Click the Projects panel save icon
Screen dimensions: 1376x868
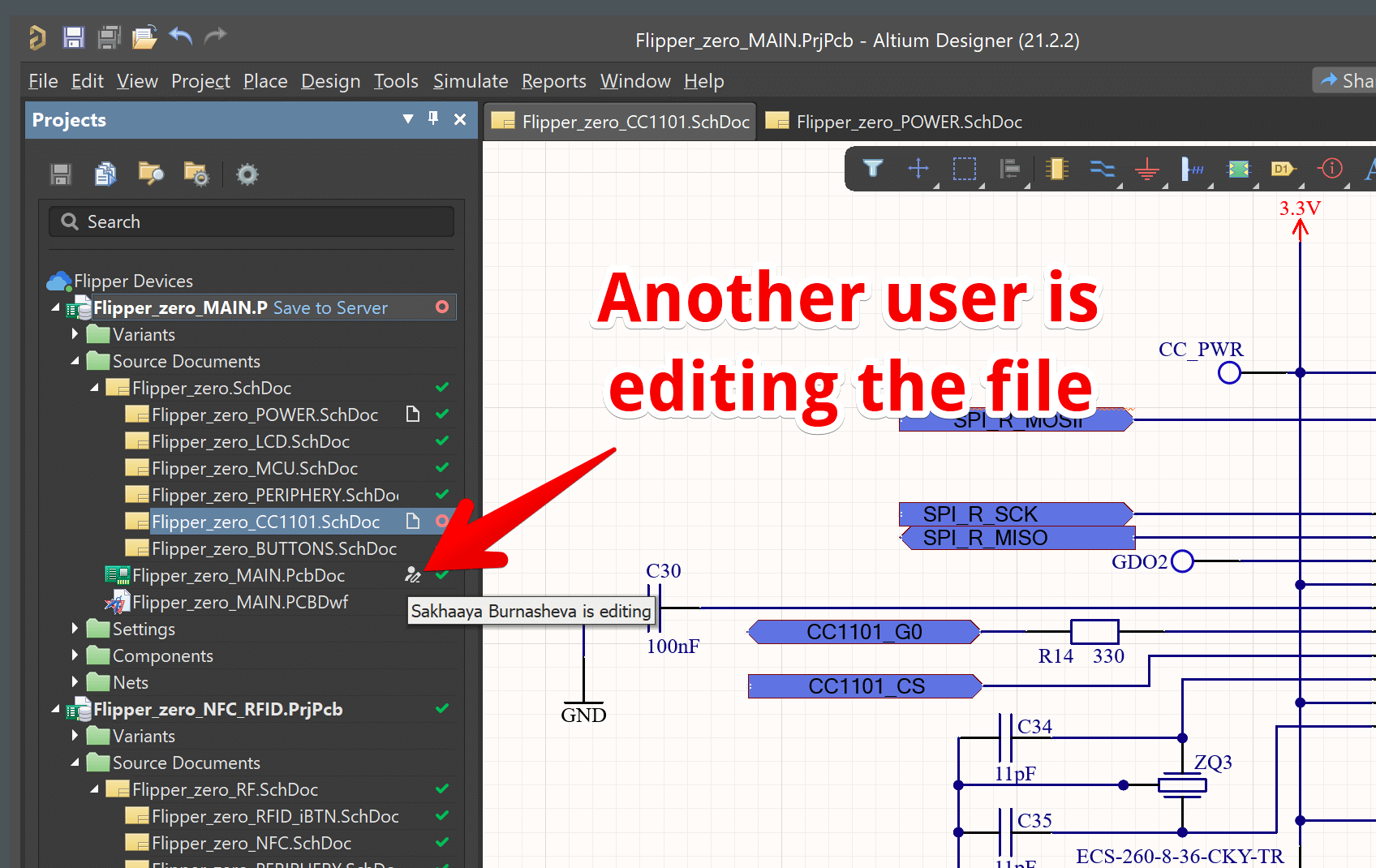tap(61, 174)
